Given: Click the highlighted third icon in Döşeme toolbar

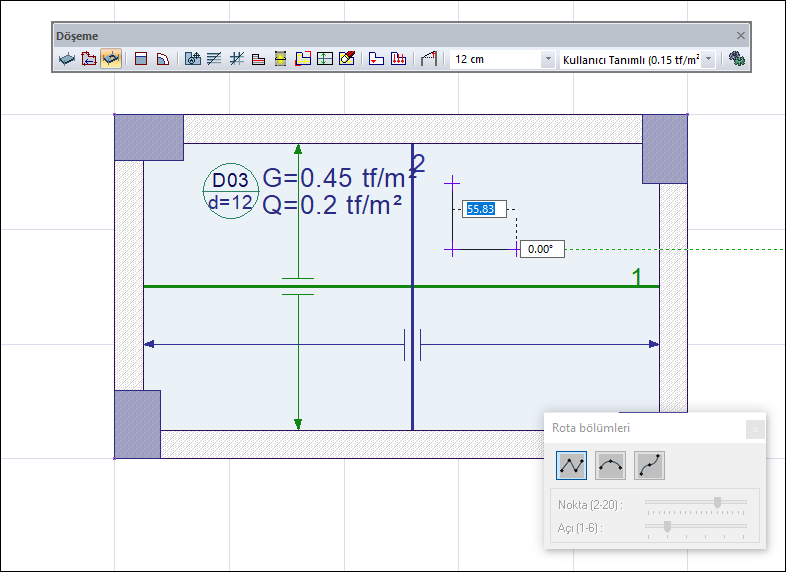Looking at the screenshot, I should click(x=111, y=59).
